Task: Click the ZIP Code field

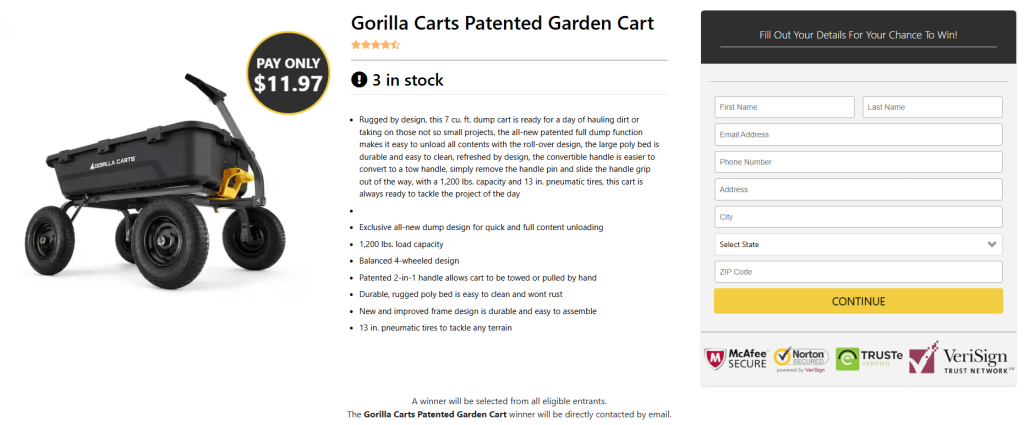Action: (858, 272)
